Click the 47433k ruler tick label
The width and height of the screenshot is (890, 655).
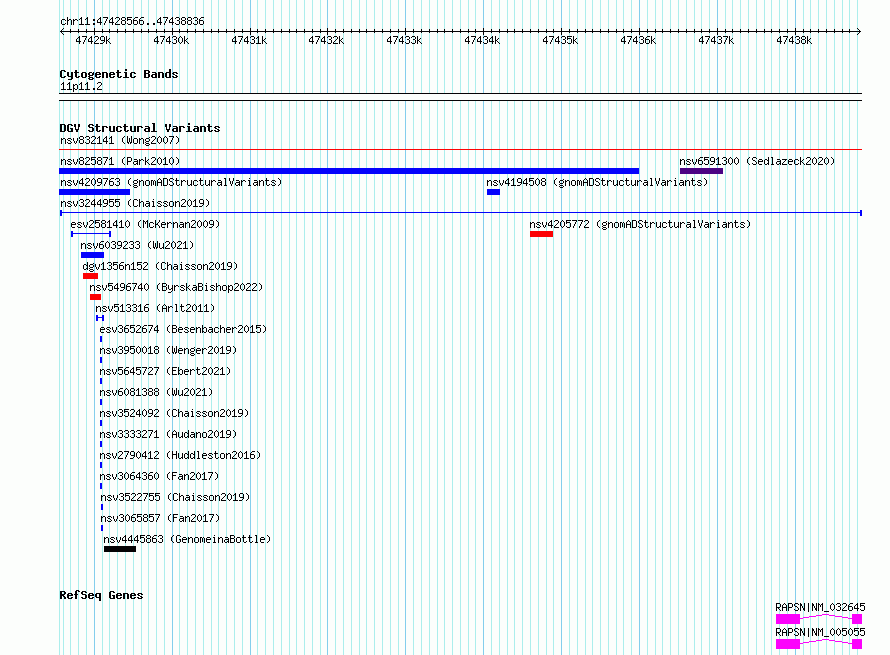pos(404,40)
